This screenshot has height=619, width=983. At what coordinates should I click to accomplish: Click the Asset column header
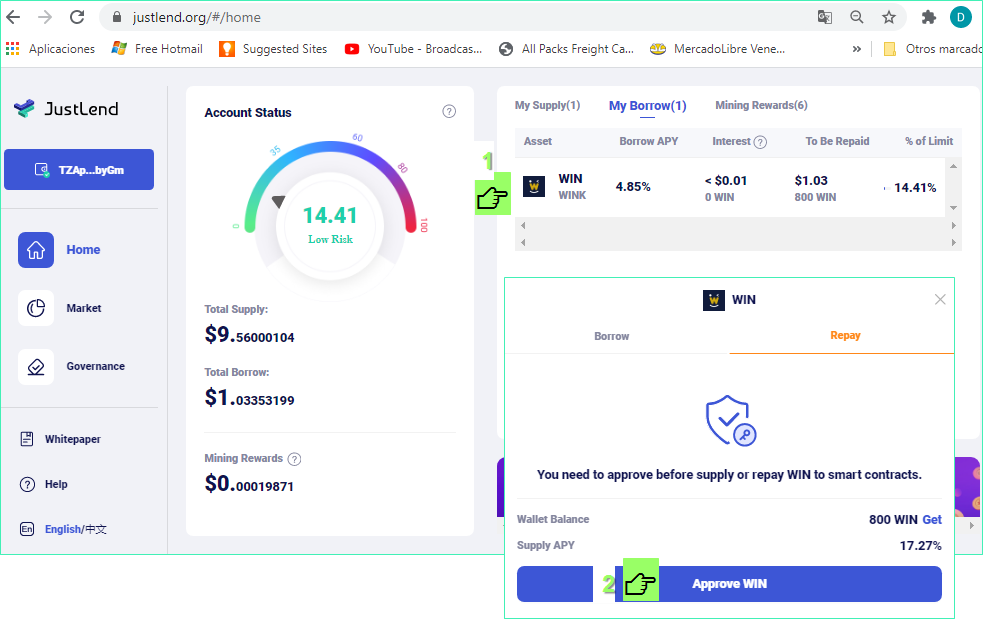[538, 141]
